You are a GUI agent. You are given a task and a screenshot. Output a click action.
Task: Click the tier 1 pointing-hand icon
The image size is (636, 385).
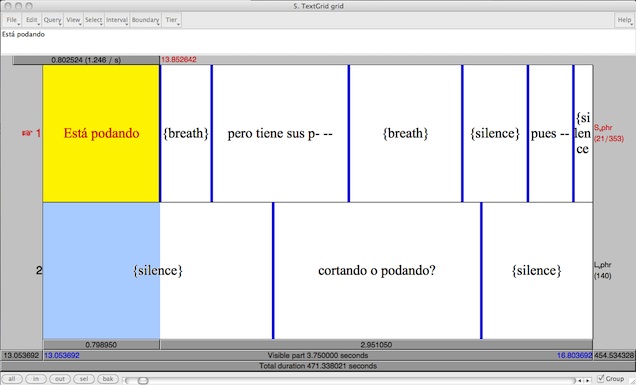[x=27, y=133]
